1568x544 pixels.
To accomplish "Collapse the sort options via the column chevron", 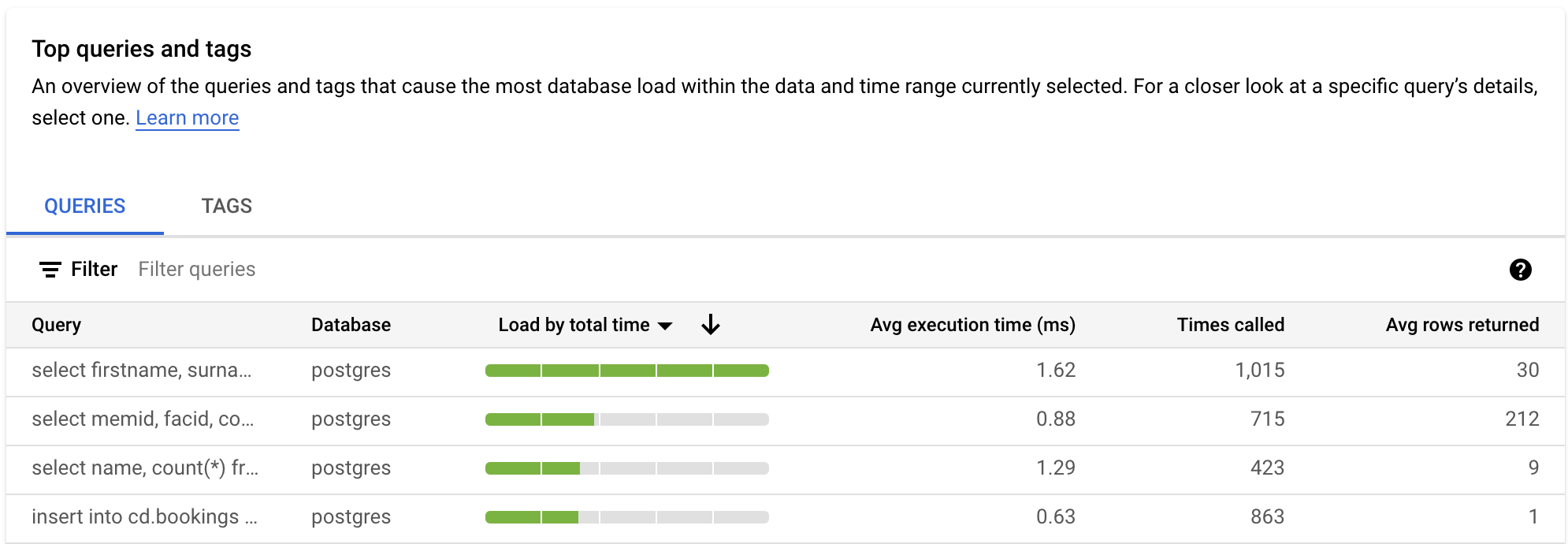I will [x=666, y=325].
